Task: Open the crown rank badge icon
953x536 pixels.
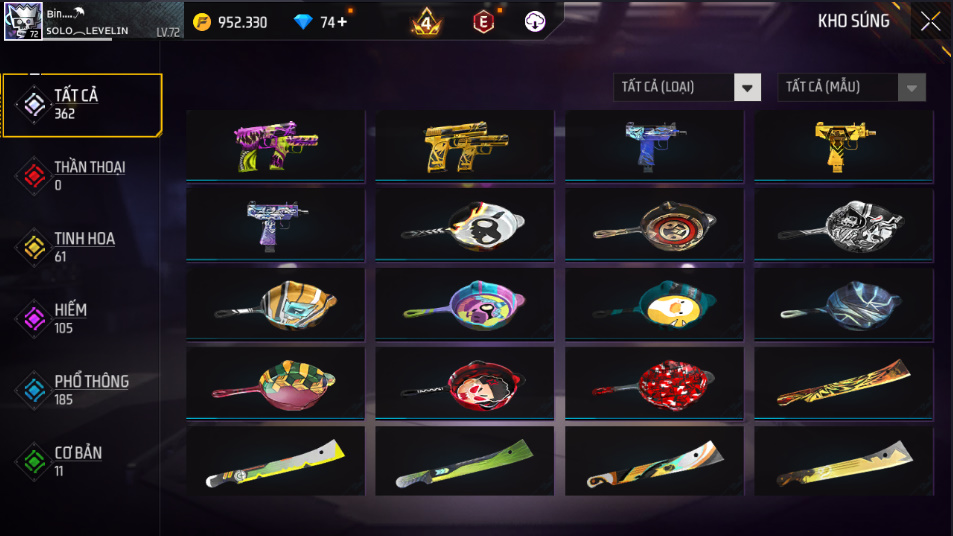Action: [426, 22]
